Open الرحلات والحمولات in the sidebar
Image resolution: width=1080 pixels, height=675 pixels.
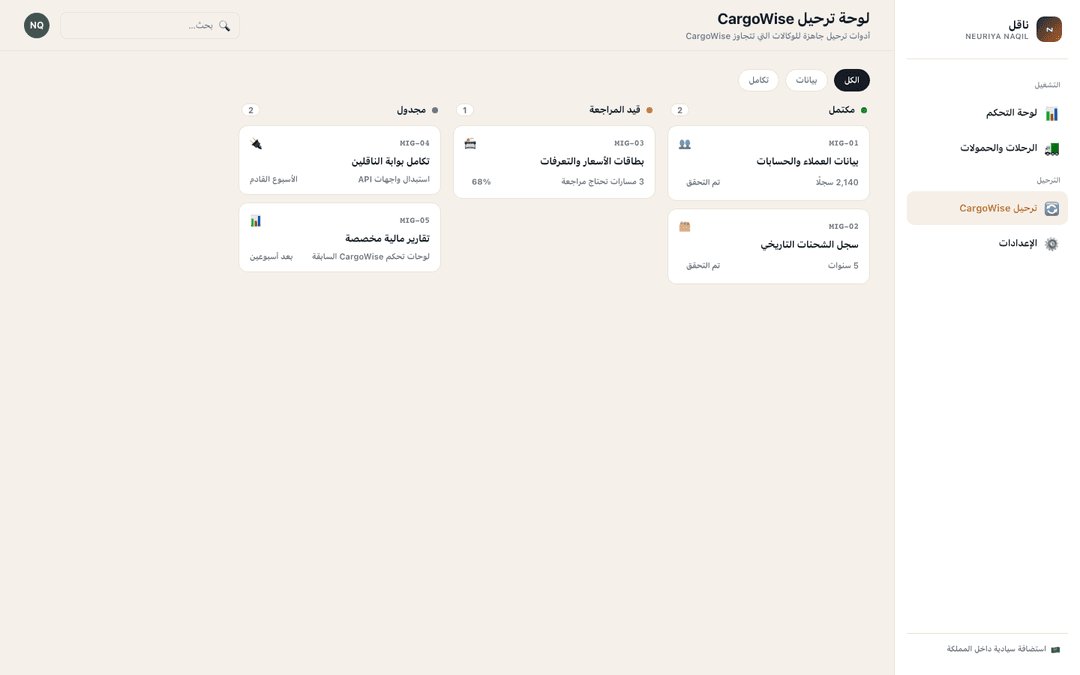coord(987,149)
